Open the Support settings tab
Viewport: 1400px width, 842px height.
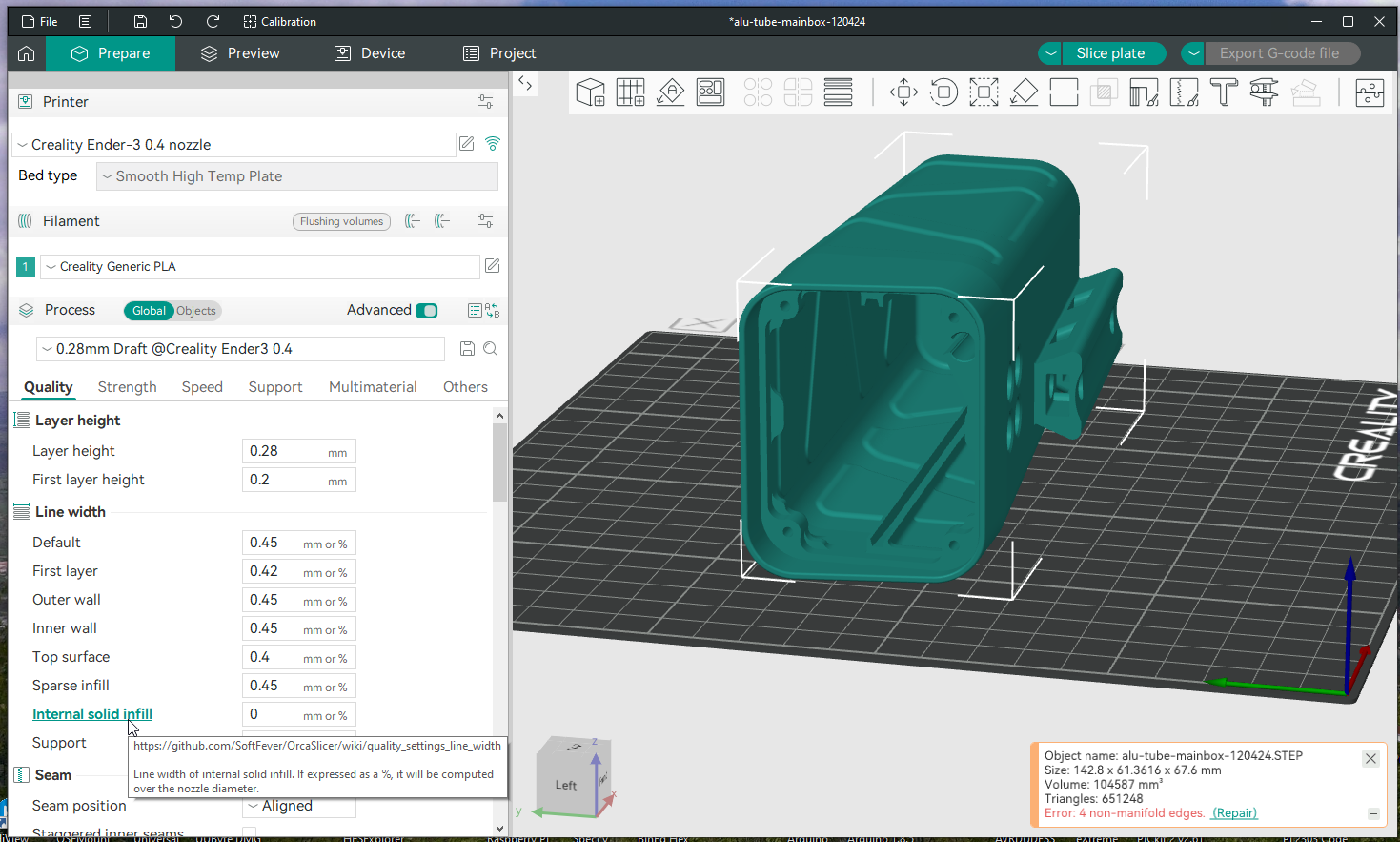tap(275, 387)
